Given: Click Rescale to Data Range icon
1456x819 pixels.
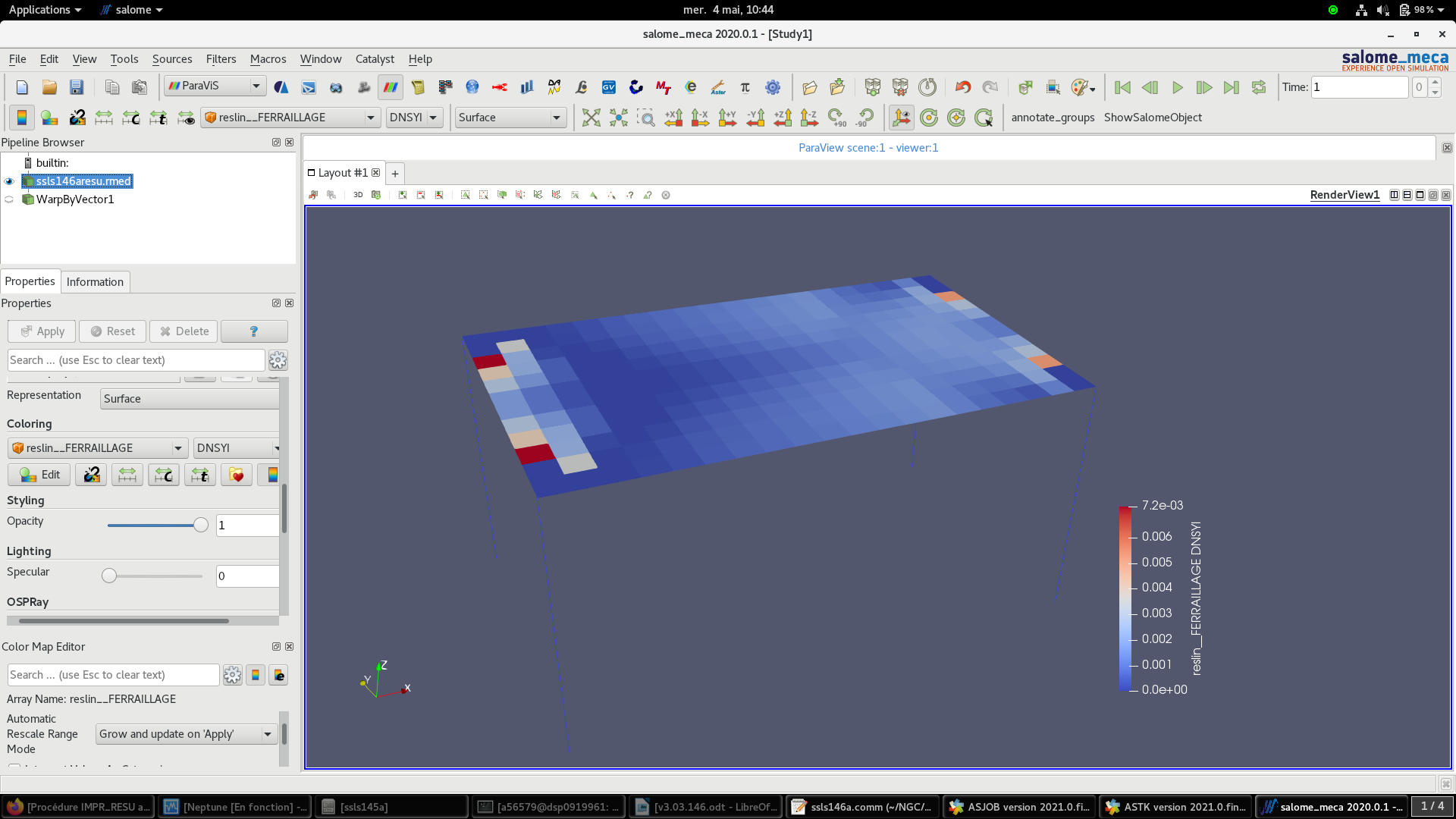Looking at the screenshot, I should tap(104, 118).
